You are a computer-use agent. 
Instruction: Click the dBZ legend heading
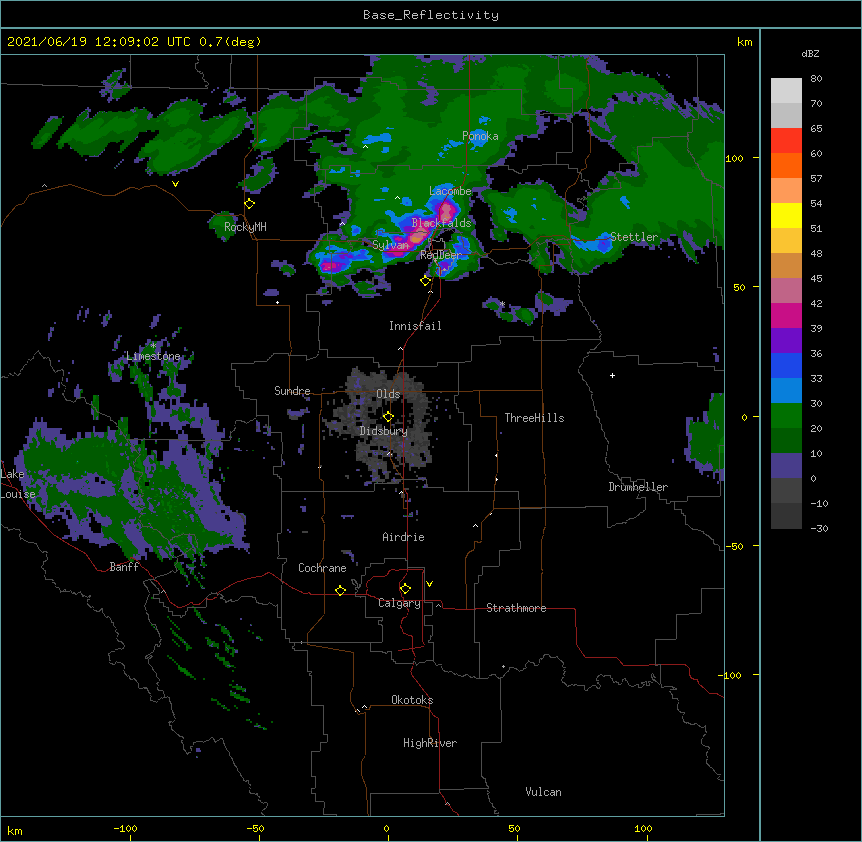[x=810, y=53]
